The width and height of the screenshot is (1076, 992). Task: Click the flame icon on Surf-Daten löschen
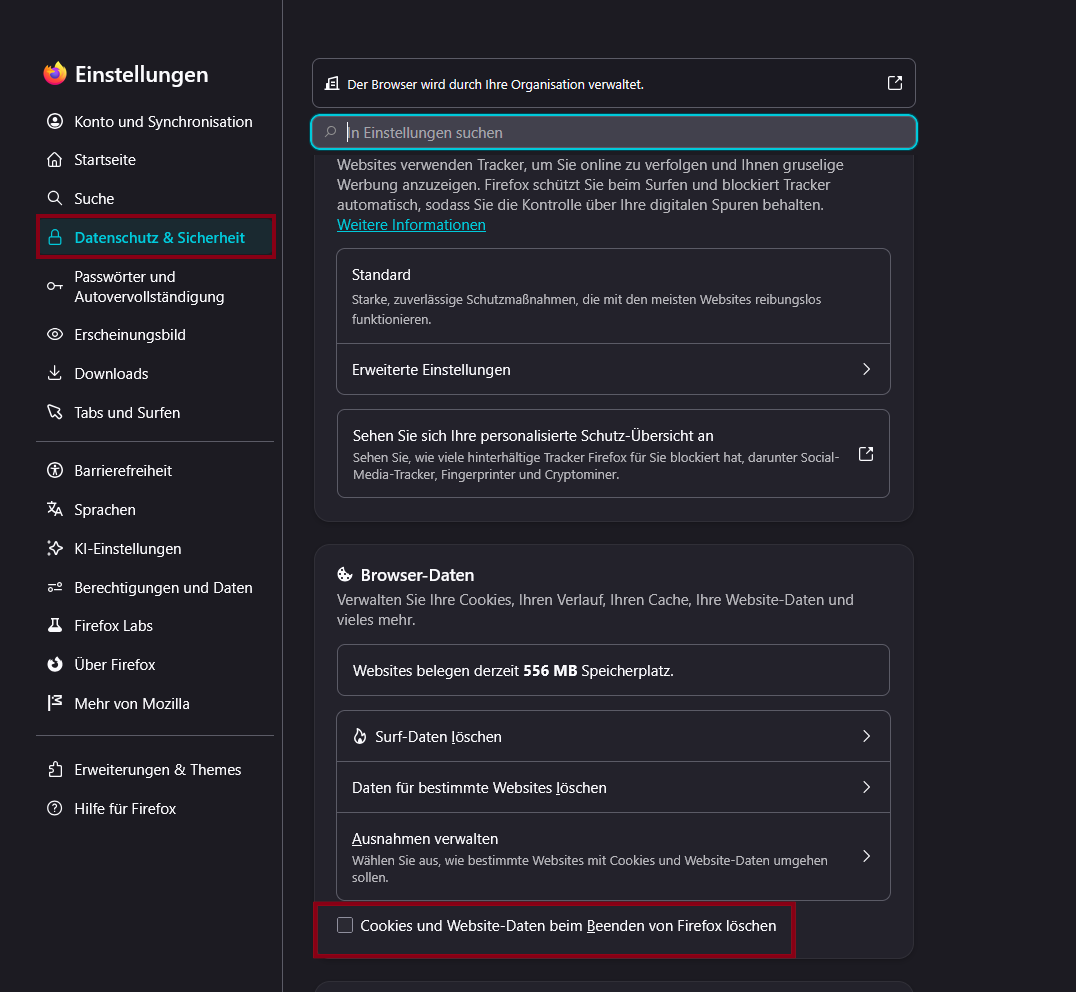360,736
